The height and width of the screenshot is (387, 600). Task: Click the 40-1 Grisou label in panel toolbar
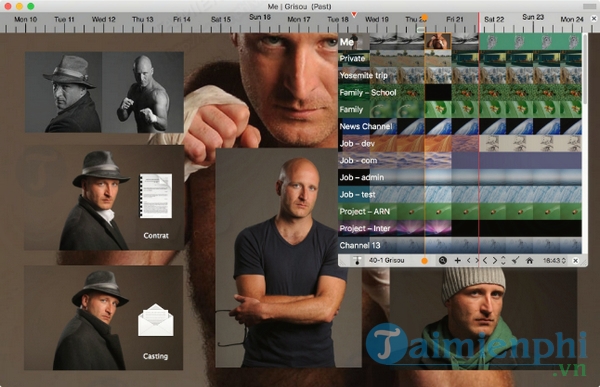click(x=386, y=260)
